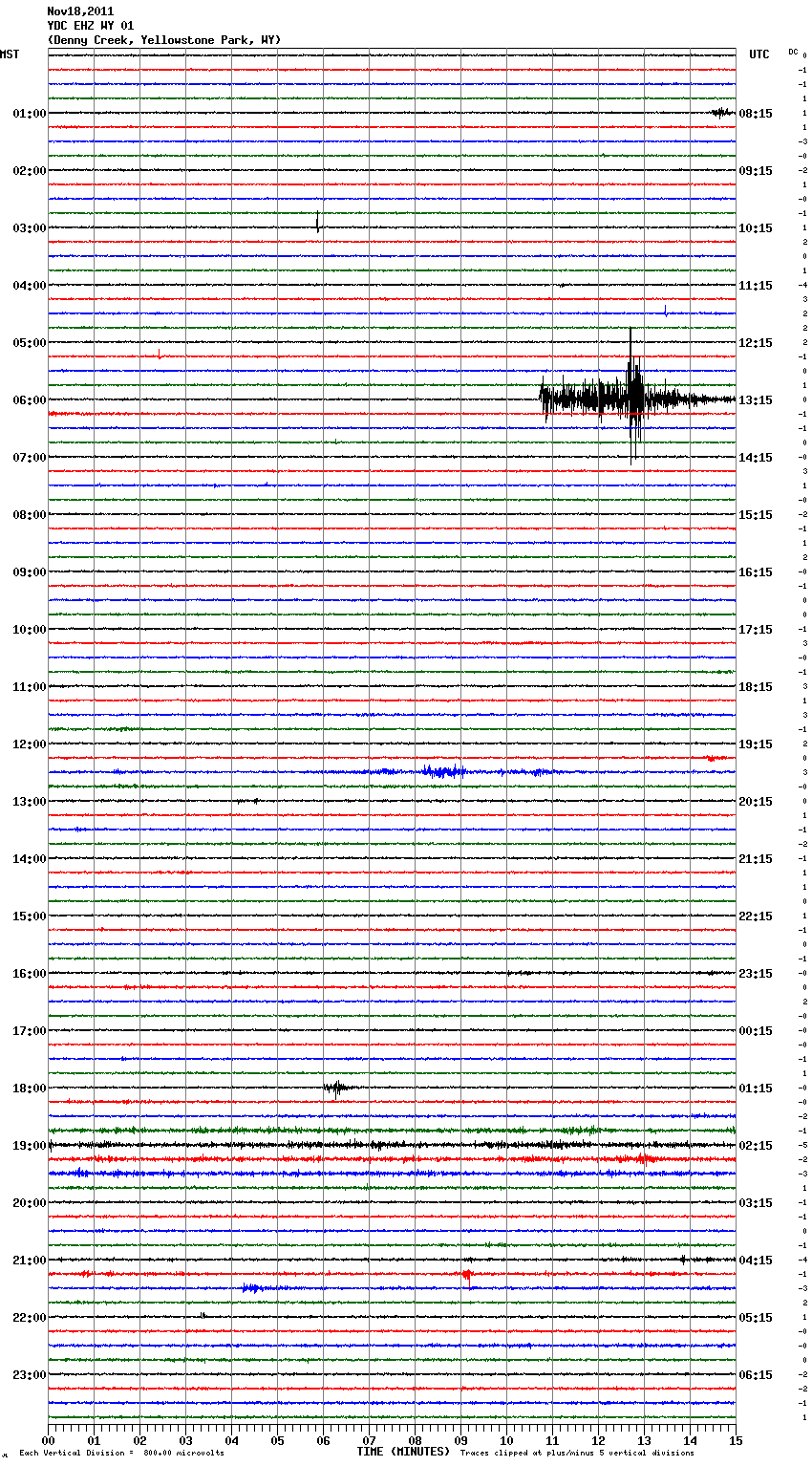
Task: Select the 21:00 MST time label
Action: [29, 1261]
